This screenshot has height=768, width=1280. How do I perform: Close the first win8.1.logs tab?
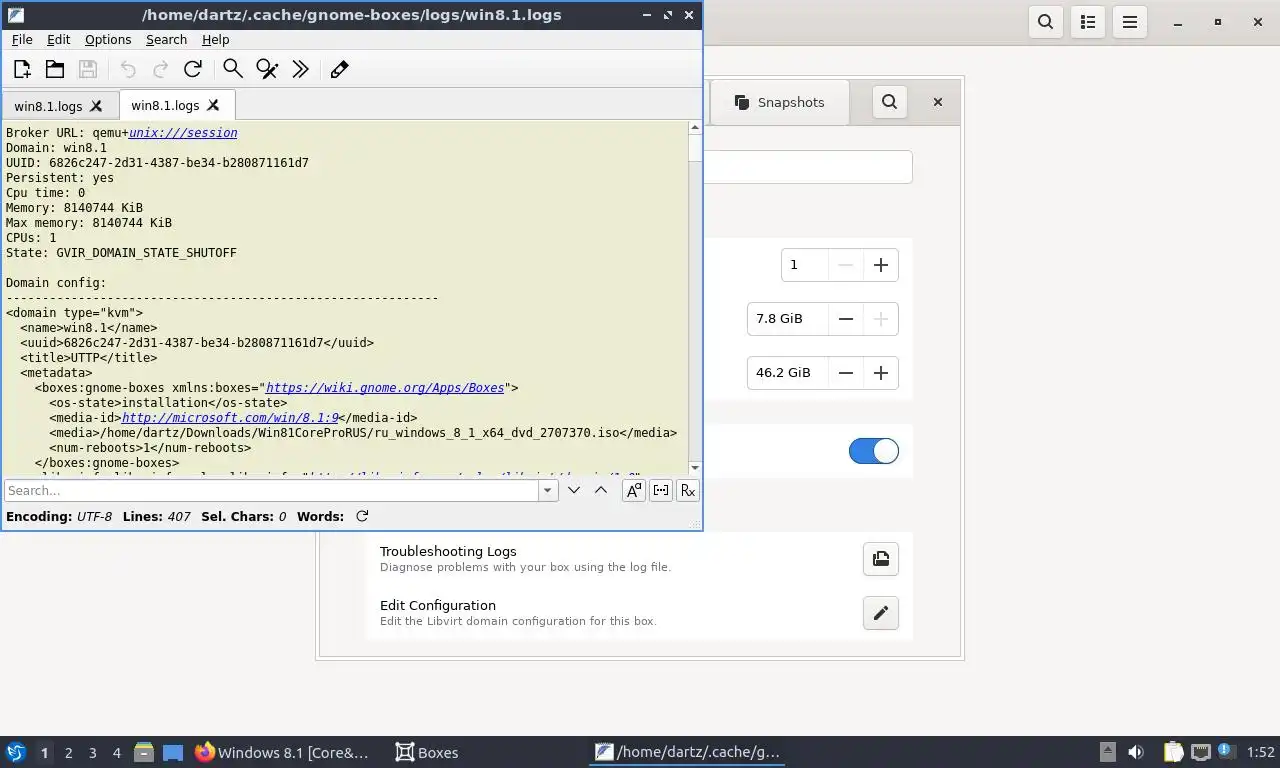96,106
